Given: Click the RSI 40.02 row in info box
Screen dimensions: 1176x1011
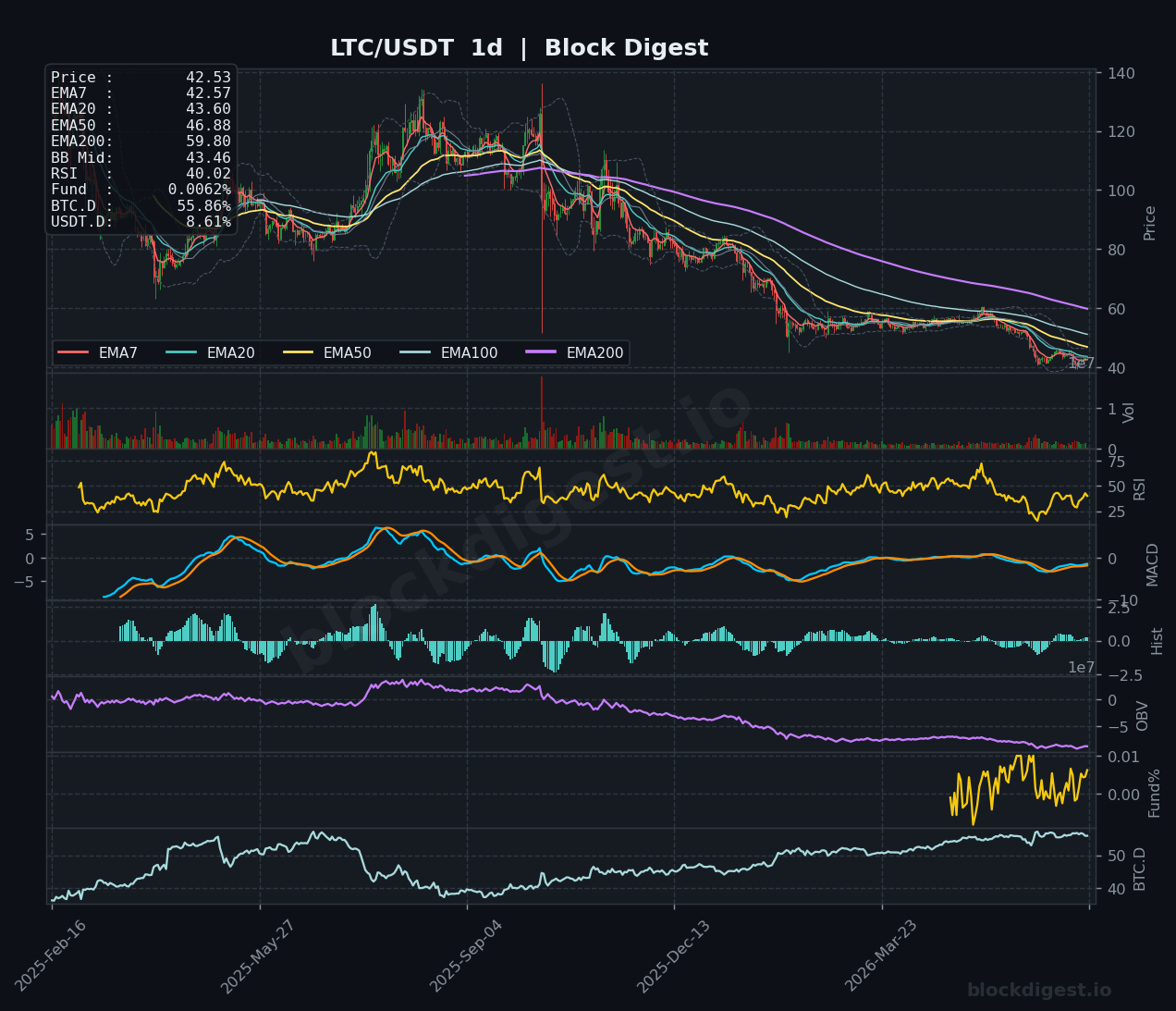Looking at the screenshot, I should coord(141,174).
